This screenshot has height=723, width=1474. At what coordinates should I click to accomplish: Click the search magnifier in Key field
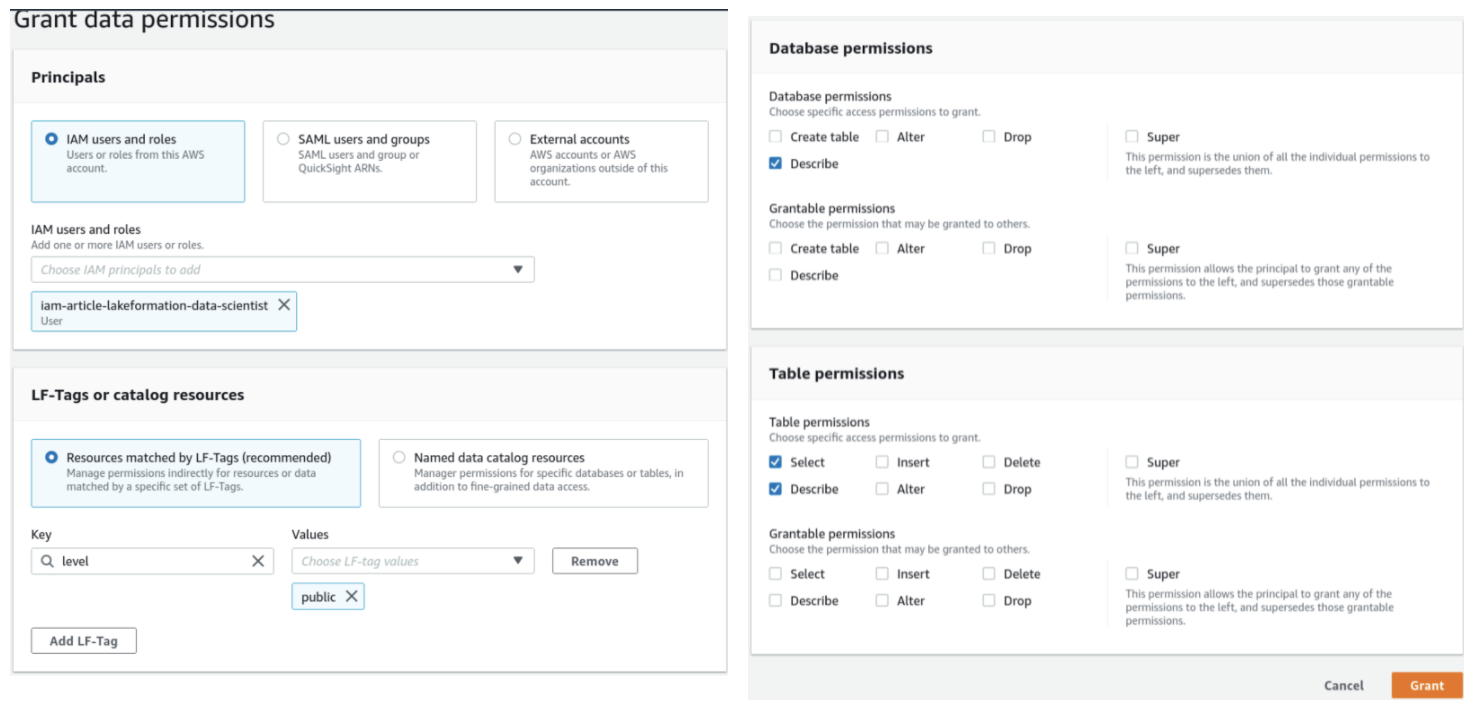(48, 561)
